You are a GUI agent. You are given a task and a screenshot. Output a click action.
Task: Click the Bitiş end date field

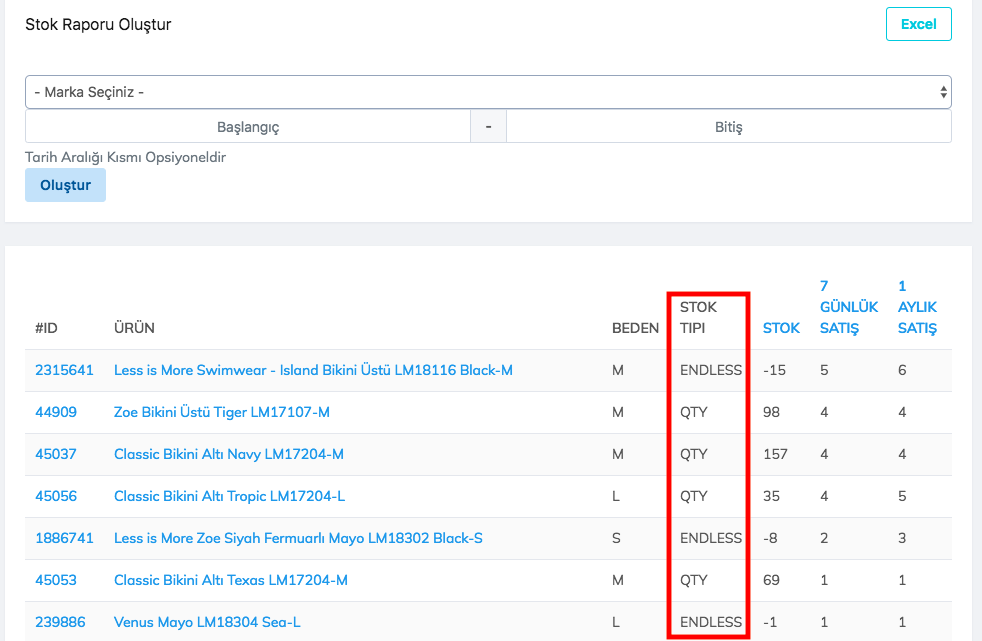728,127
